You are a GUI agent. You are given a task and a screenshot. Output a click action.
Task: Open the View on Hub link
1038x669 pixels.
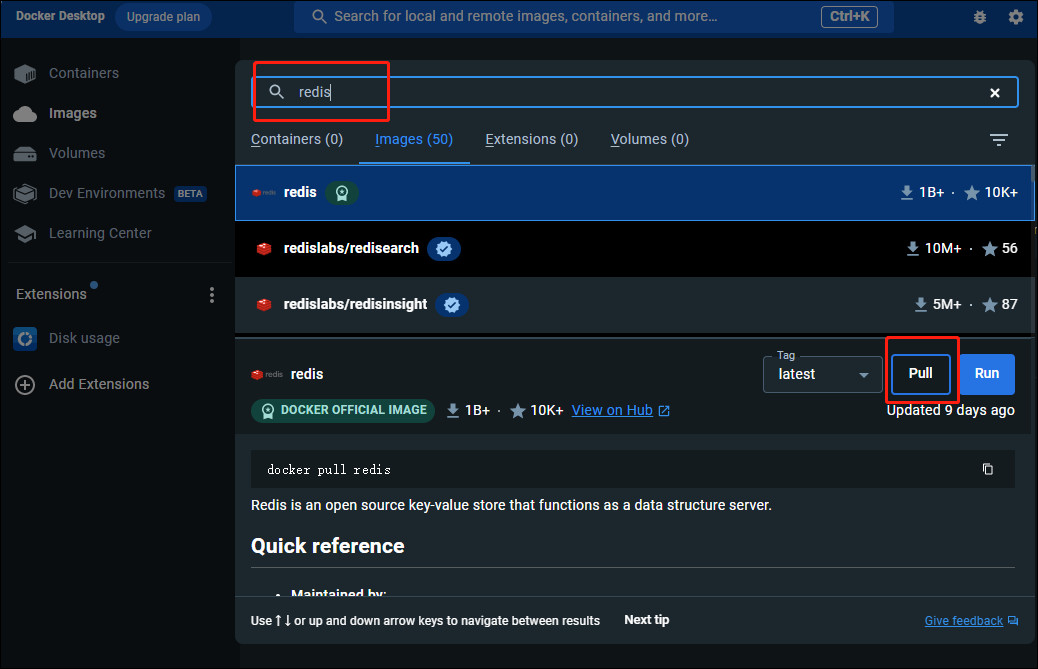(x=620, y=410)
